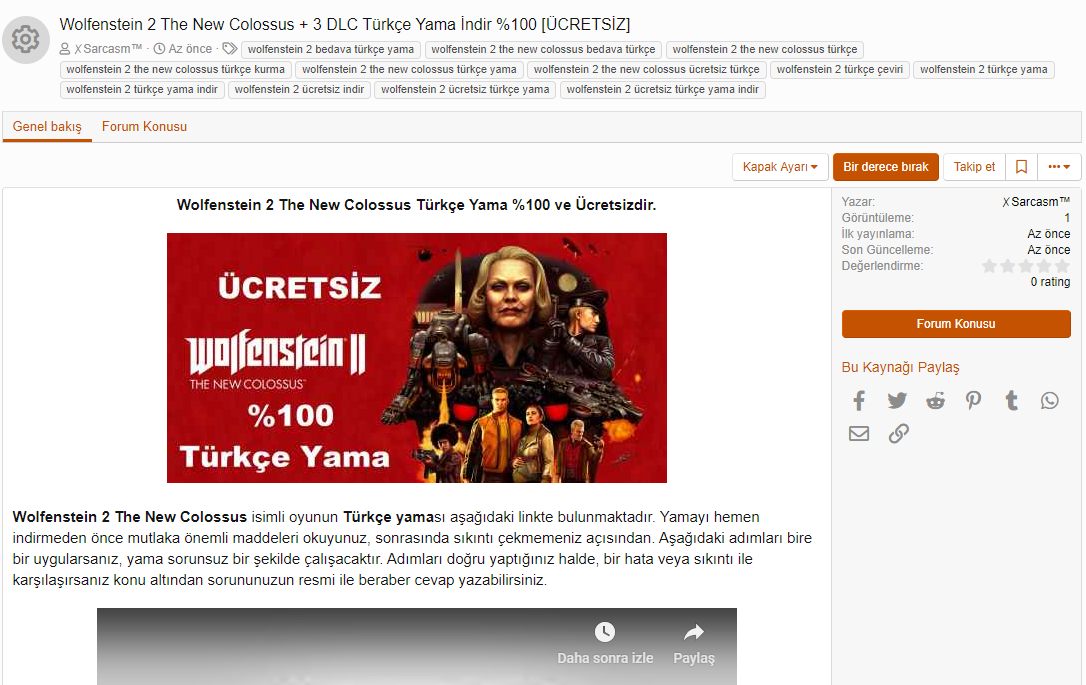The height and width of the screenshot is (685, 1086).
Task: Rate the resource using the stars
Action: pos(1026,266)
